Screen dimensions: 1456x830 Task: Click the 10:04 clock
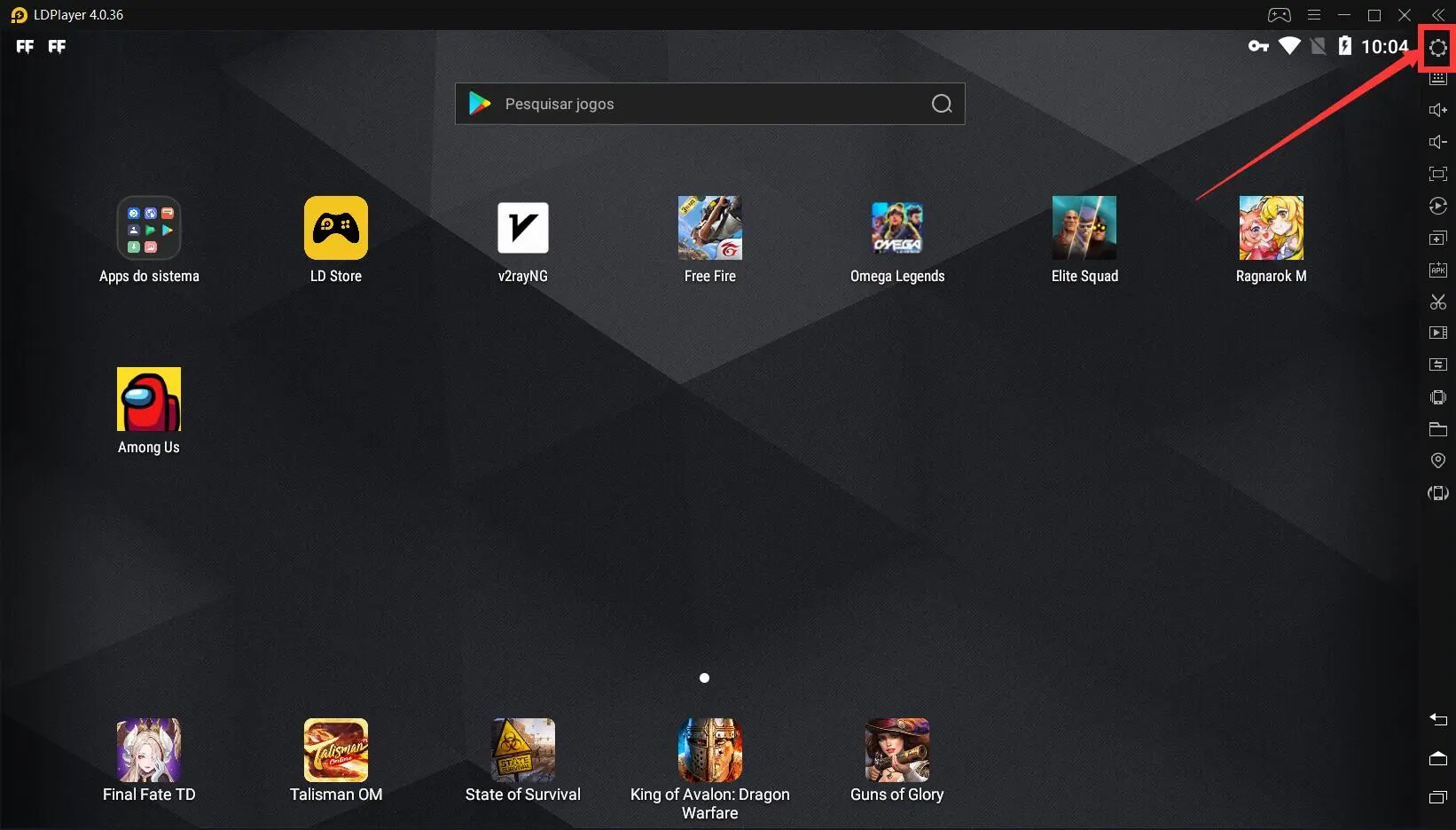[x=1384, y=46]
